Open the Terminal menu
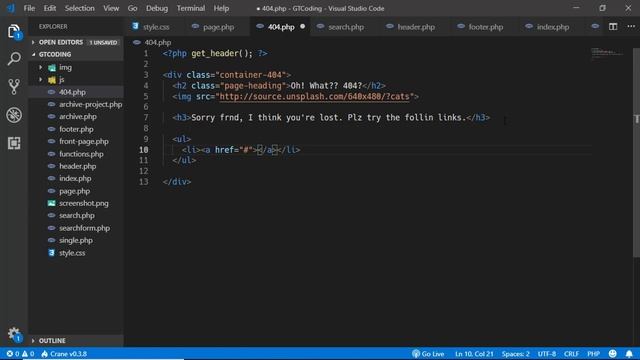 pos(191,8)
